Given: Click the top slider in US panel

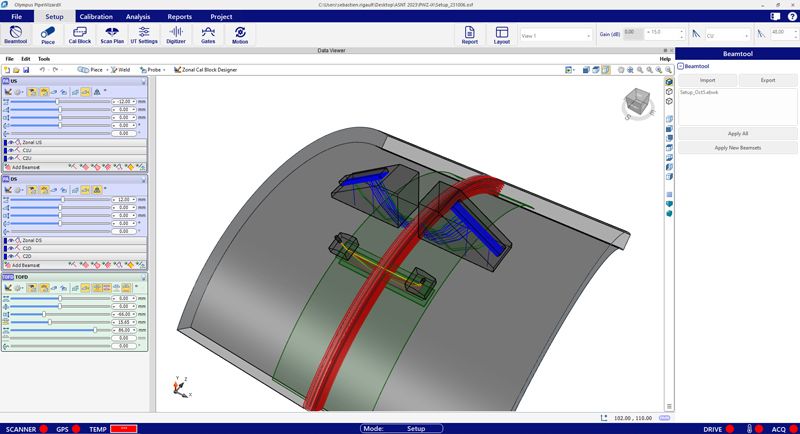Looking at the screenshot, I should [57, 101].
